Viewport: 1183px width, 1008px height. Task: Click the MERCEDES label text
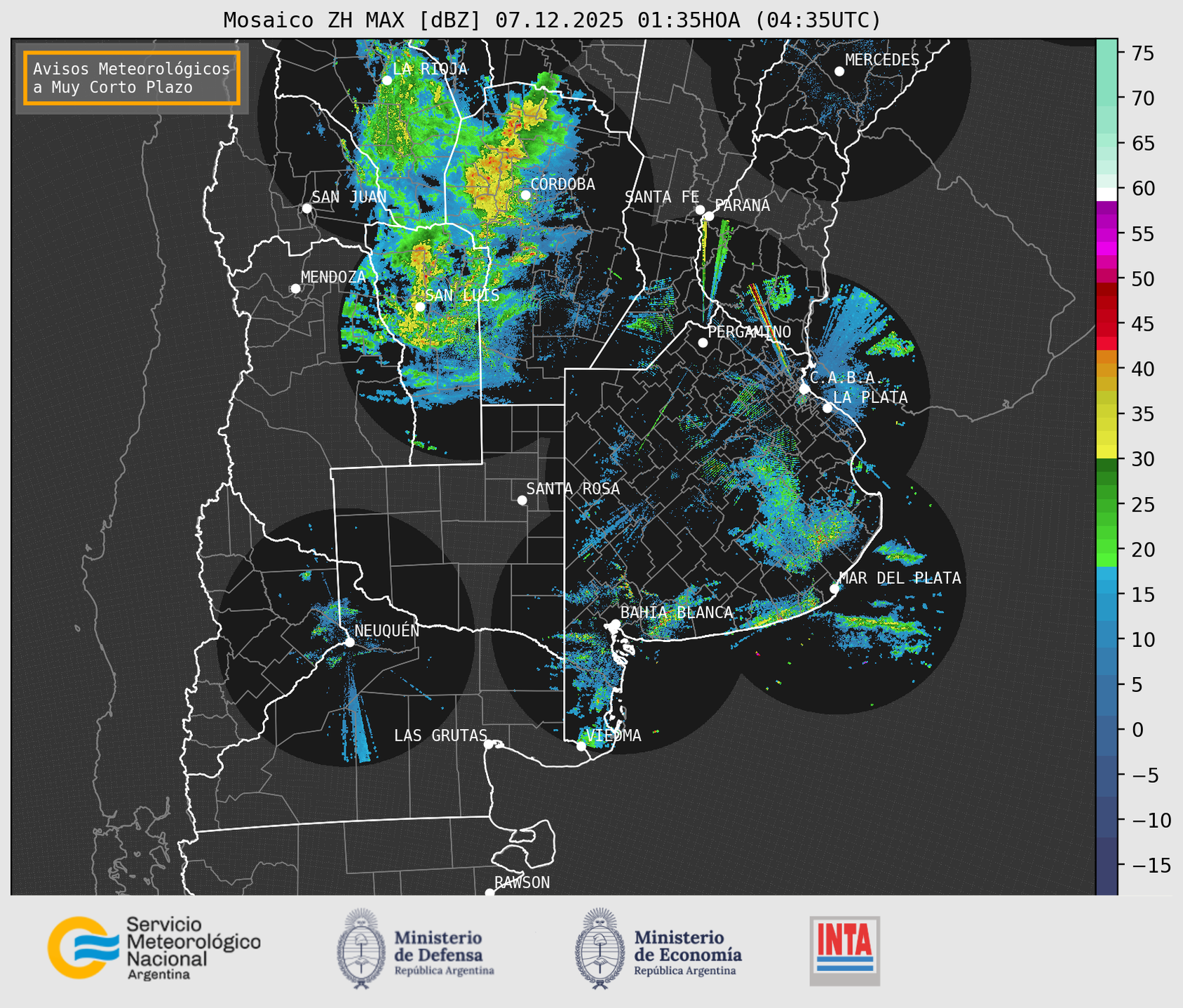pos(882,60)
